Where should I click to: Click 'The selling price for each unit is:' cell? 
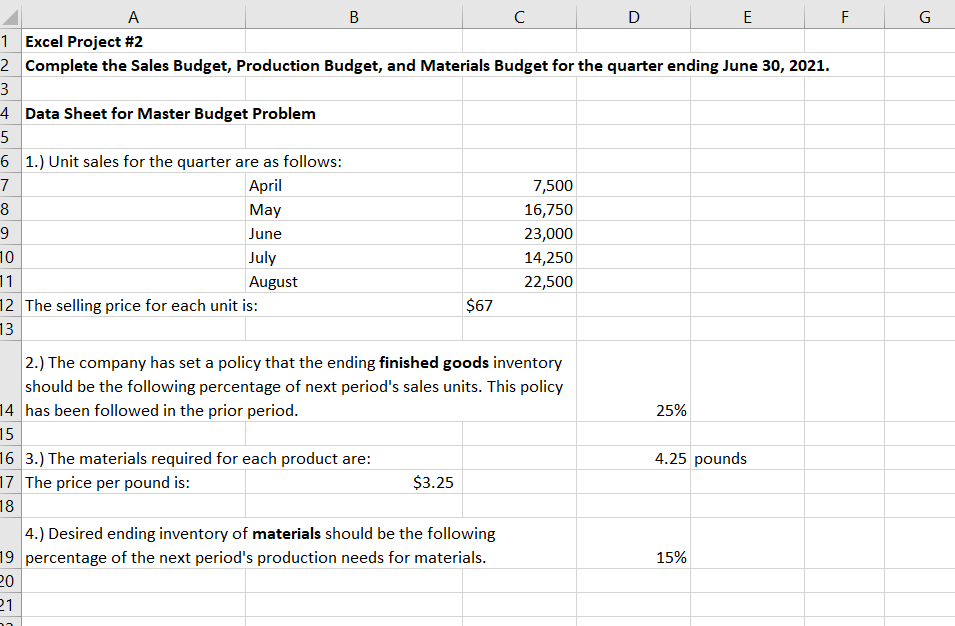[141, 305]
